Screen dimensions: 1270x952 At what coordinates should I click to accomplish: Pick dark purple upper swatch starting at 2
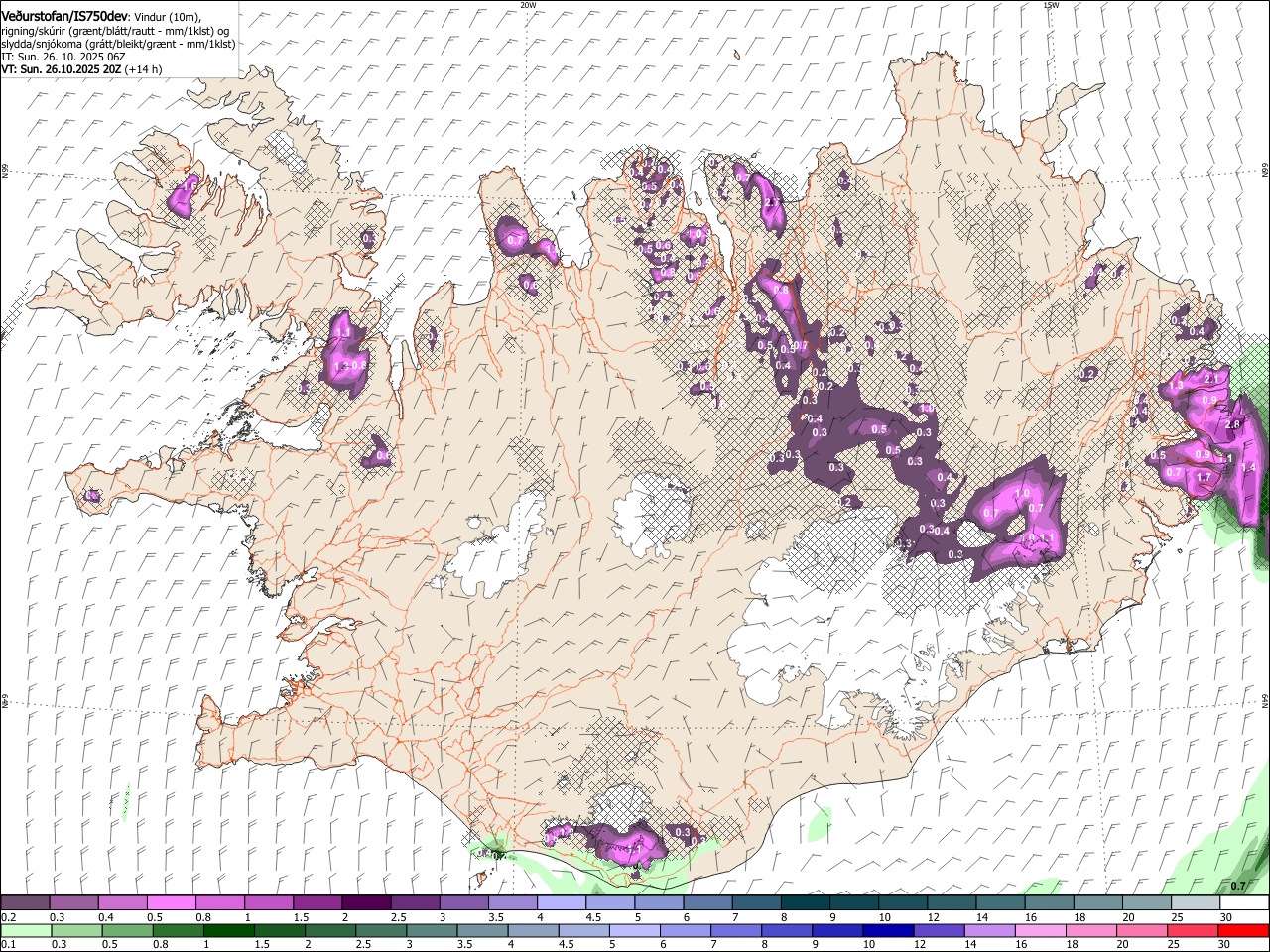[365, 903]
